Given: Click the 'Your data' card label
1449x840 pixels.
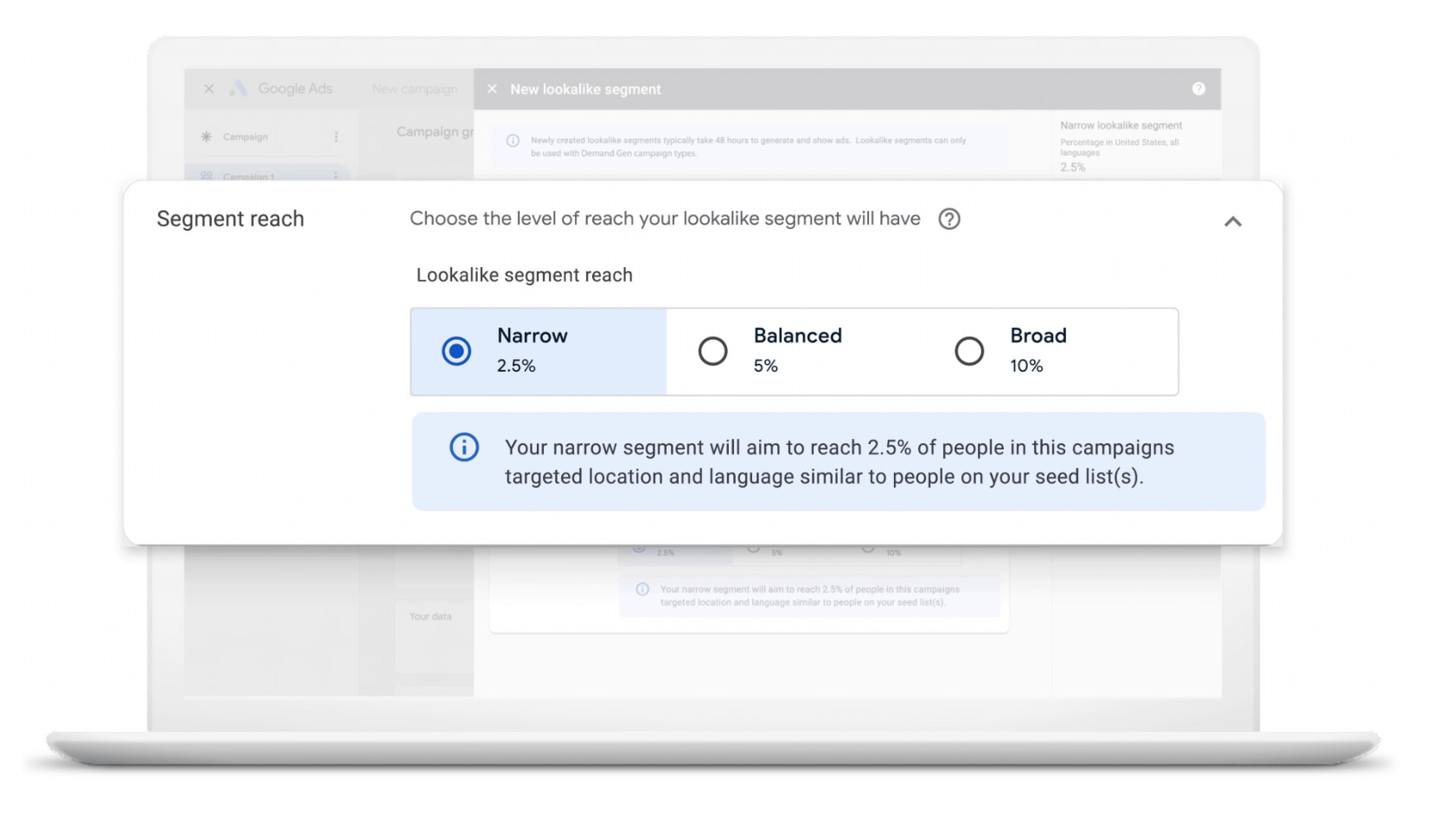Looking at the screenshot, I should click(431, 616).
